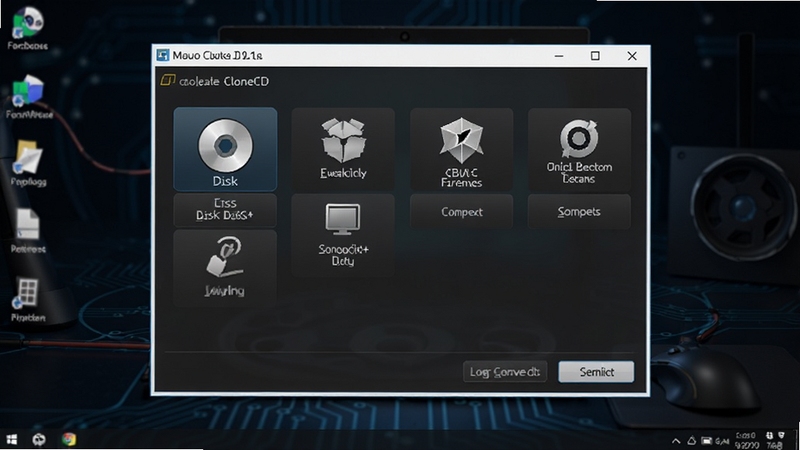This screenshot has width=800, height=450.
Task: Click the Log Convedt button
Action: tap(505, 372)
